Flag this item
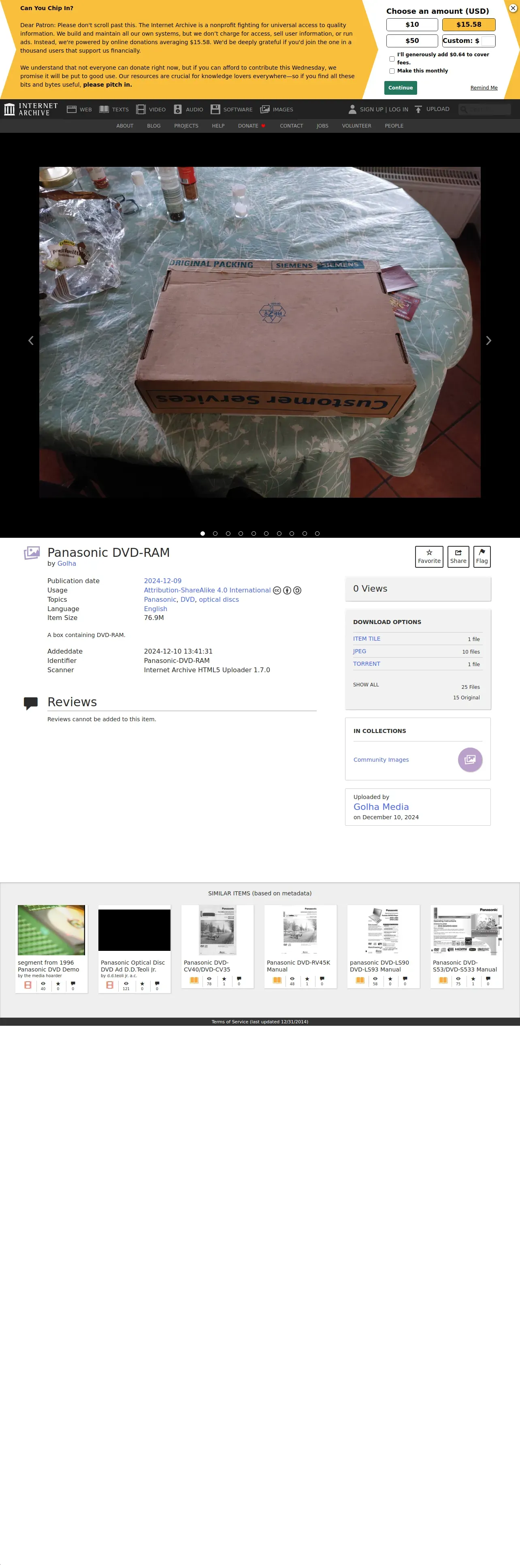Viewport: 520px width, 1568px height. click(482, 556)
